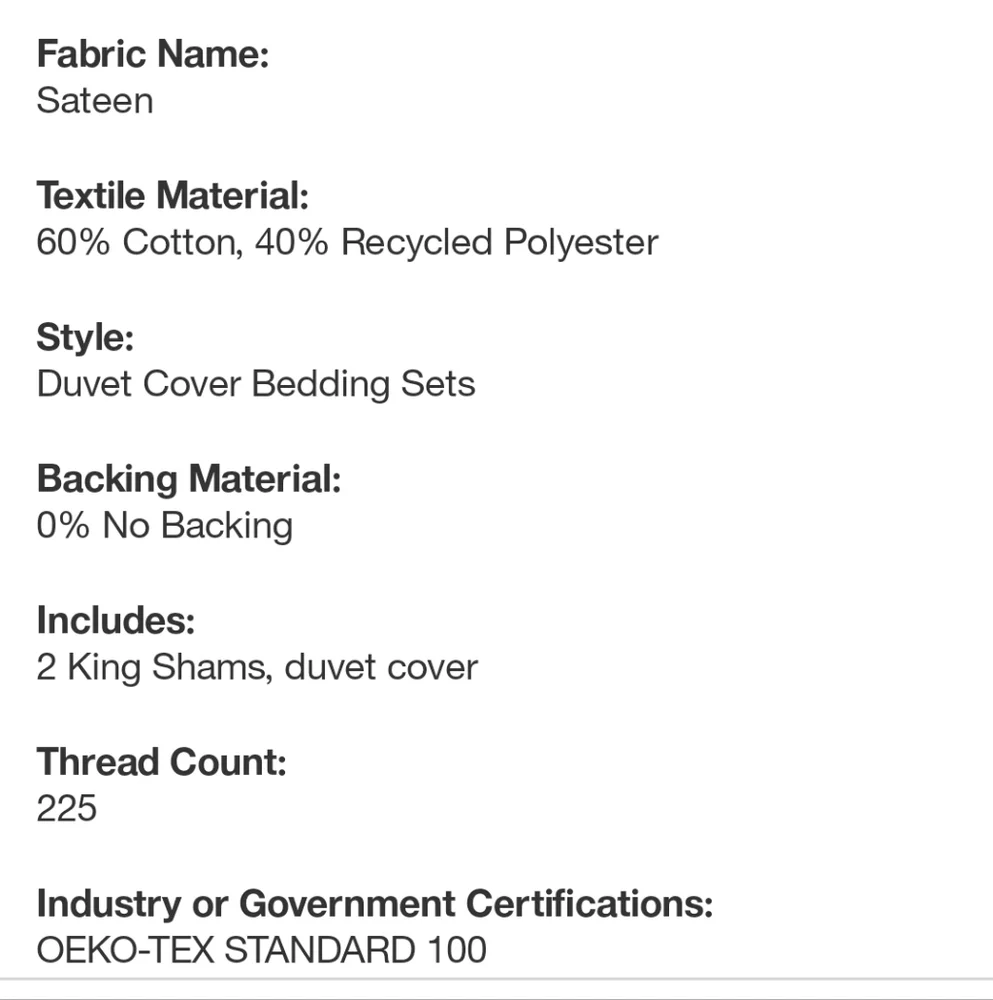993x1000 pixels.
Task: Click the Backing Material heading
Action: point(189,479)
